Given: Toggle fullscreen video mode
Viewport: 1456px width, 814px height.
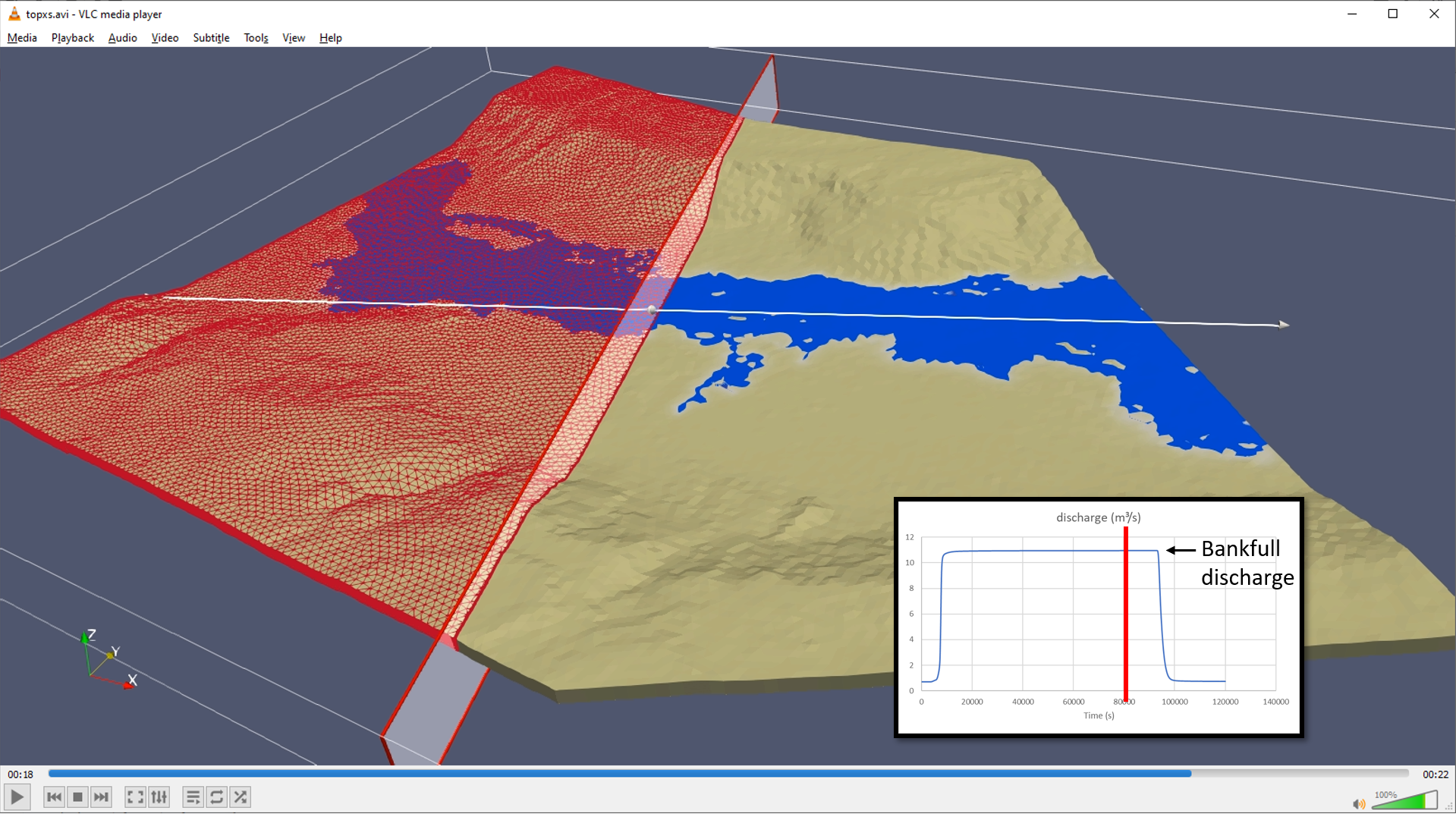Looking at the screenshot, I should point(135,797).
